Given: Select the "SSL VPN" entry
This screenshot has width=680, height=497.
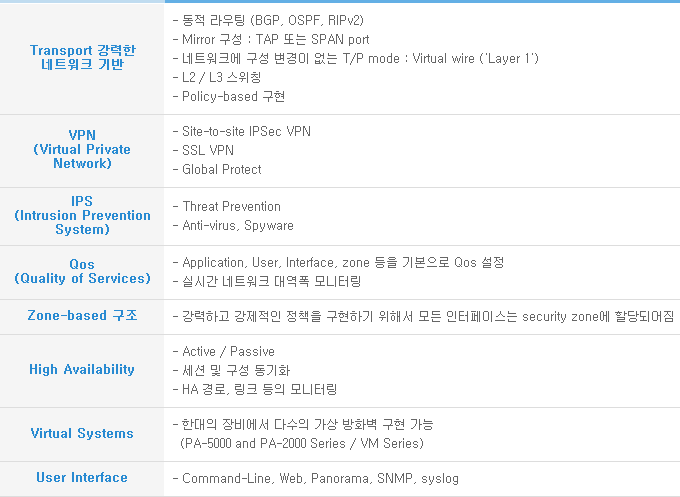Looking at the screenshot, I should [208, 150].
